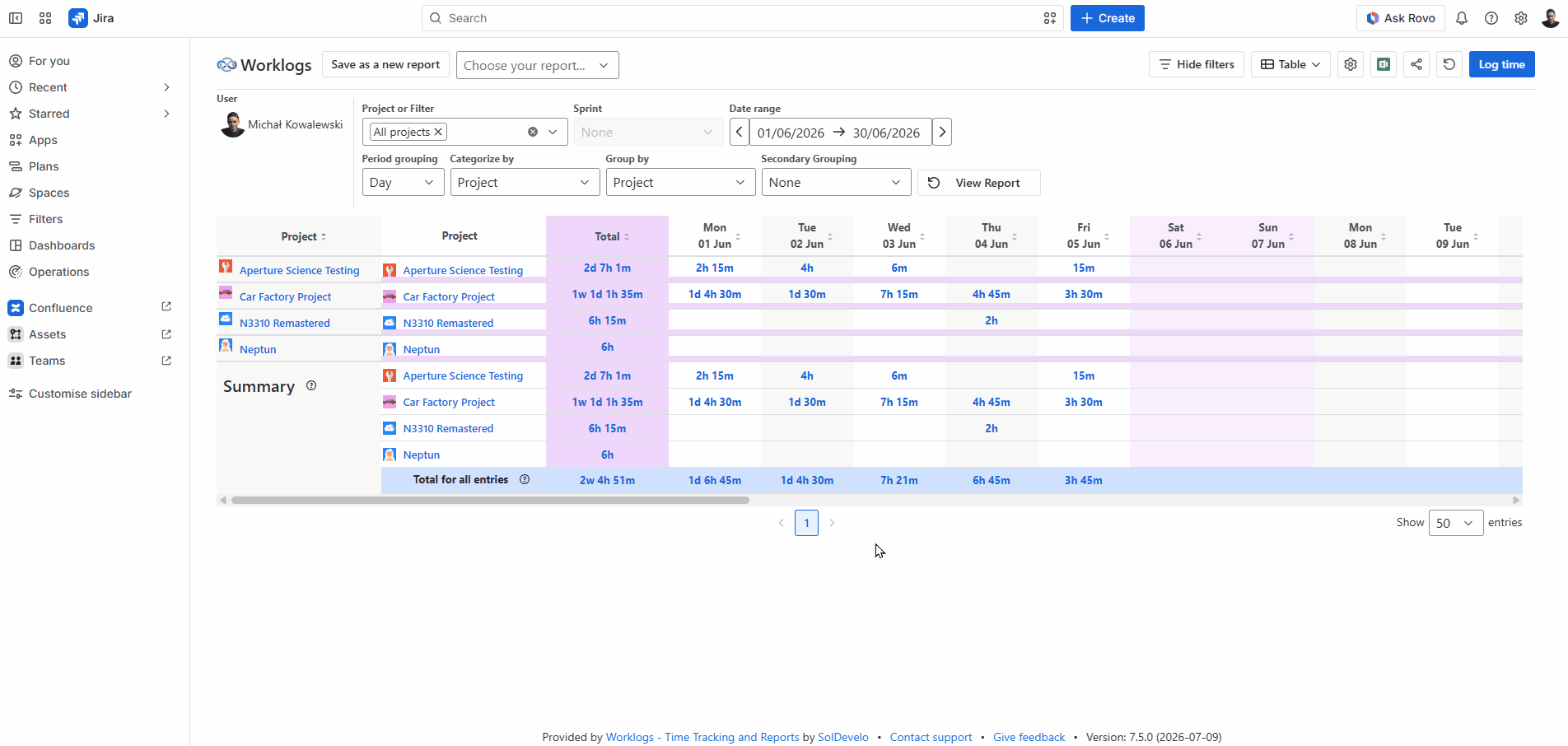Open the Group by dropdown
The image size is (1568, 746).
(x=680, y=182)
